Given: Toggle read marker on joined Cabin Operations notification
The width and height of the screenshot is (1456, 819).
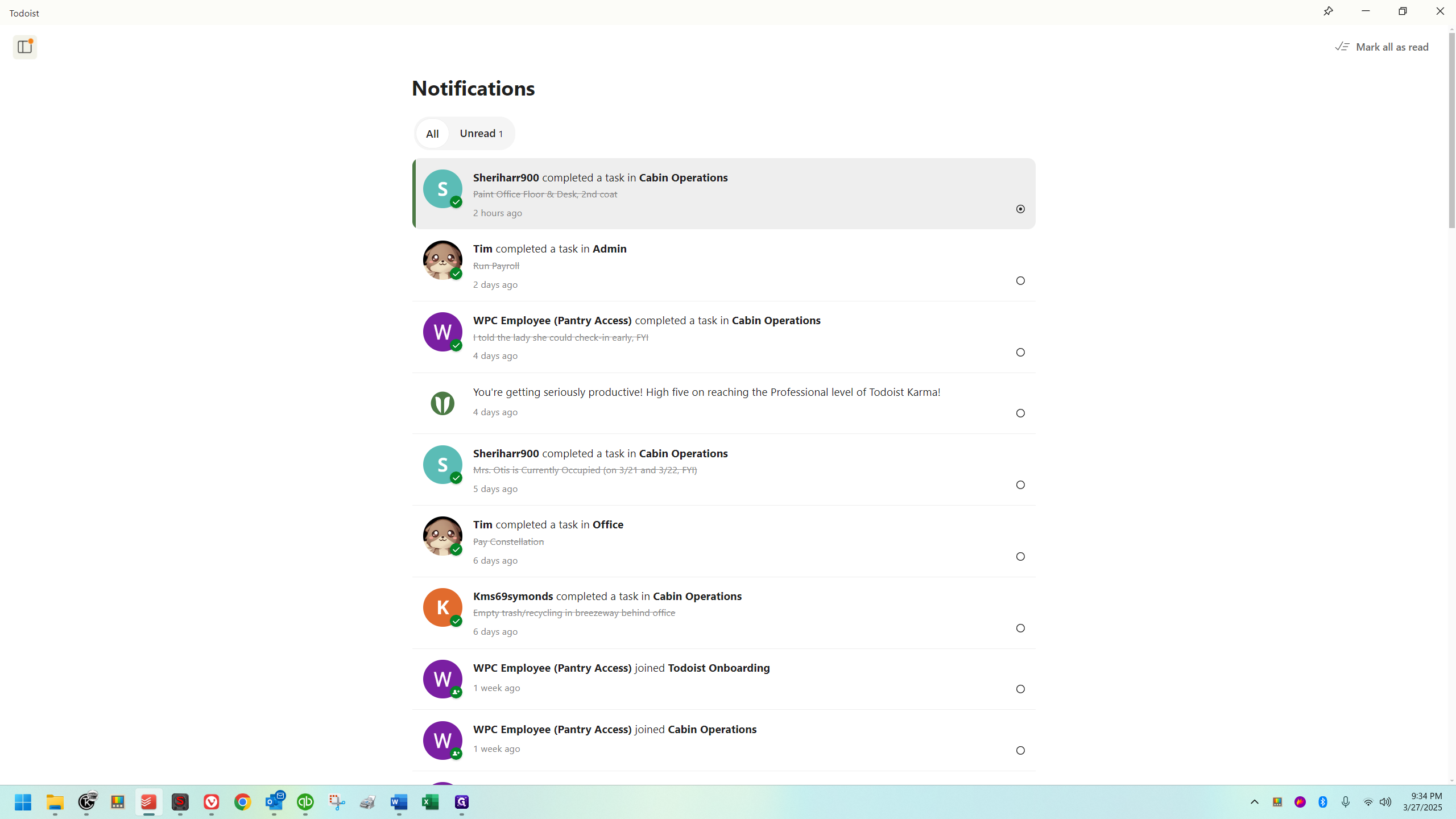Looking at the screenshot, I should coord(1020,751).
